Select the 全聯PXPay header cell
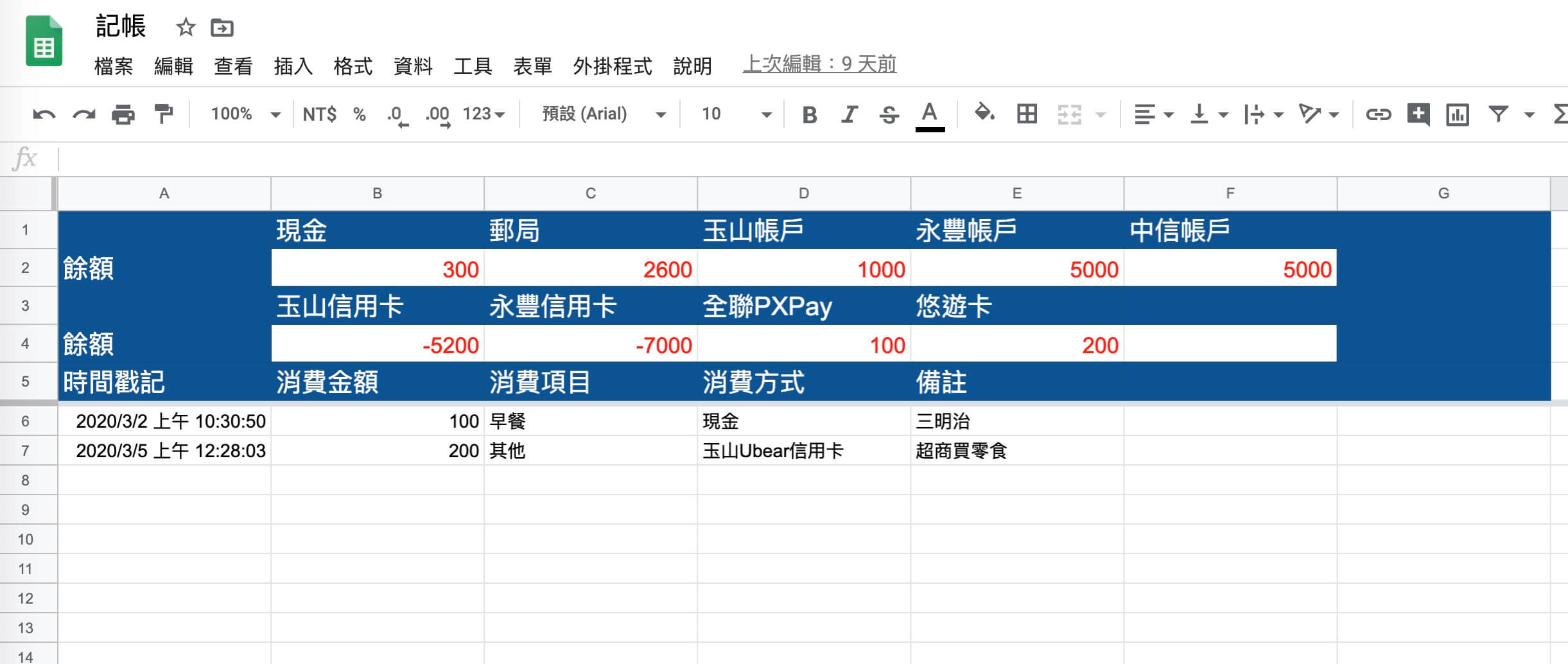Viewport: 1568px width, 664px height. pos(804,306)
